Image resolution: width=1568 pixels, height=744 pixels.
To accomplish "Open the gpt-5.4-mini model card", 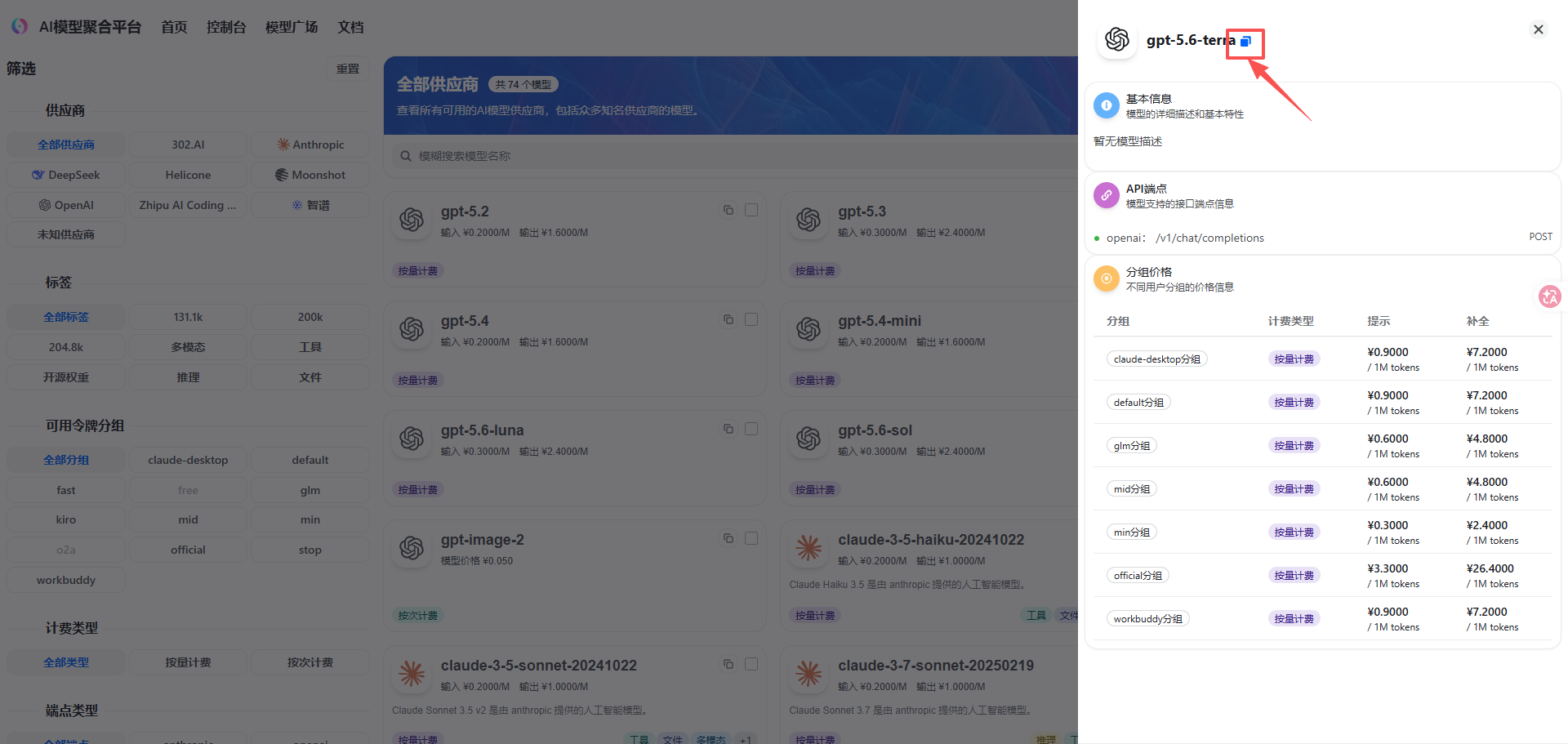I will tap(929, 349).
